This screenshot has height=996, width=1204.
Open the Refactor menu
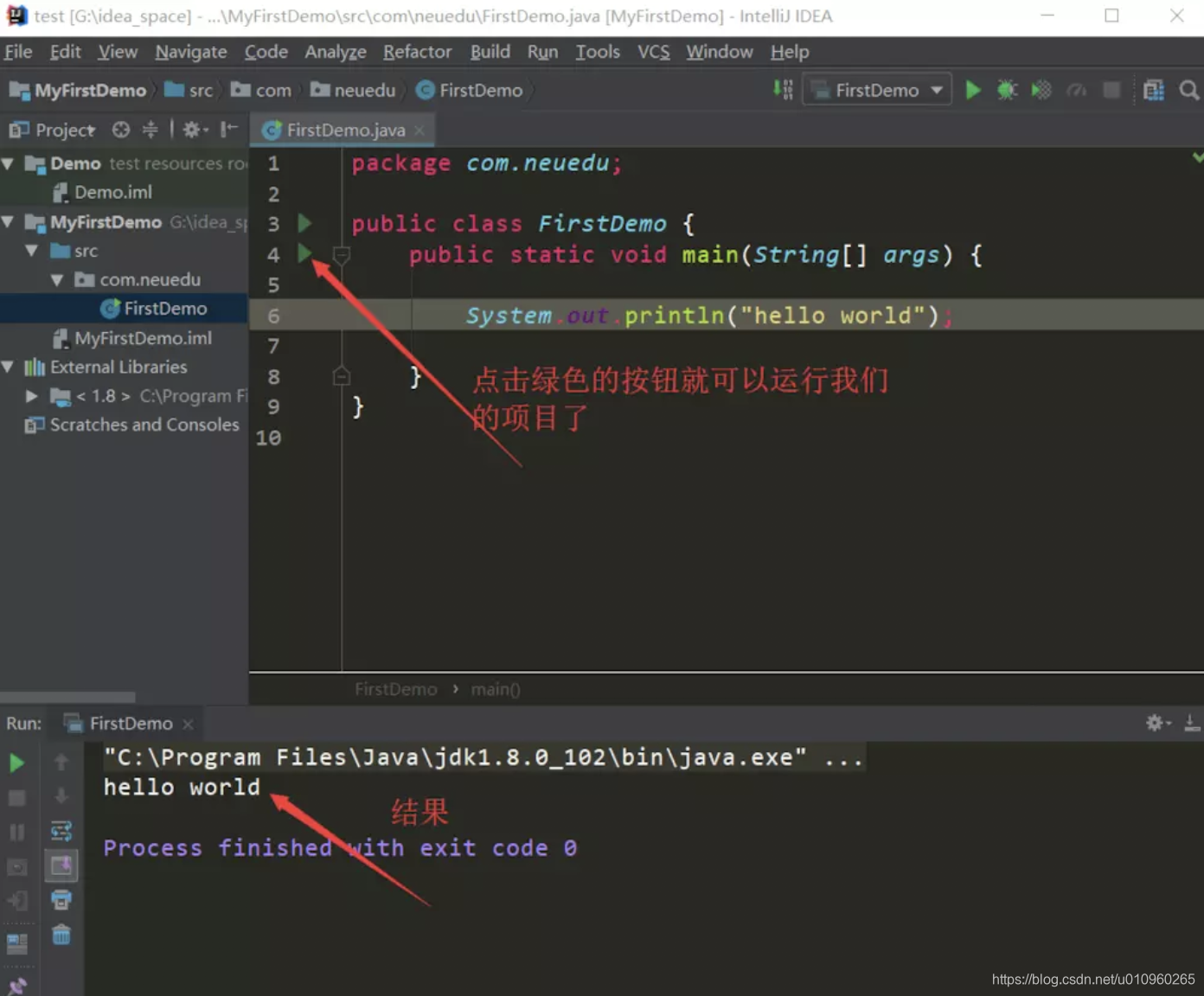click(418, 52)
